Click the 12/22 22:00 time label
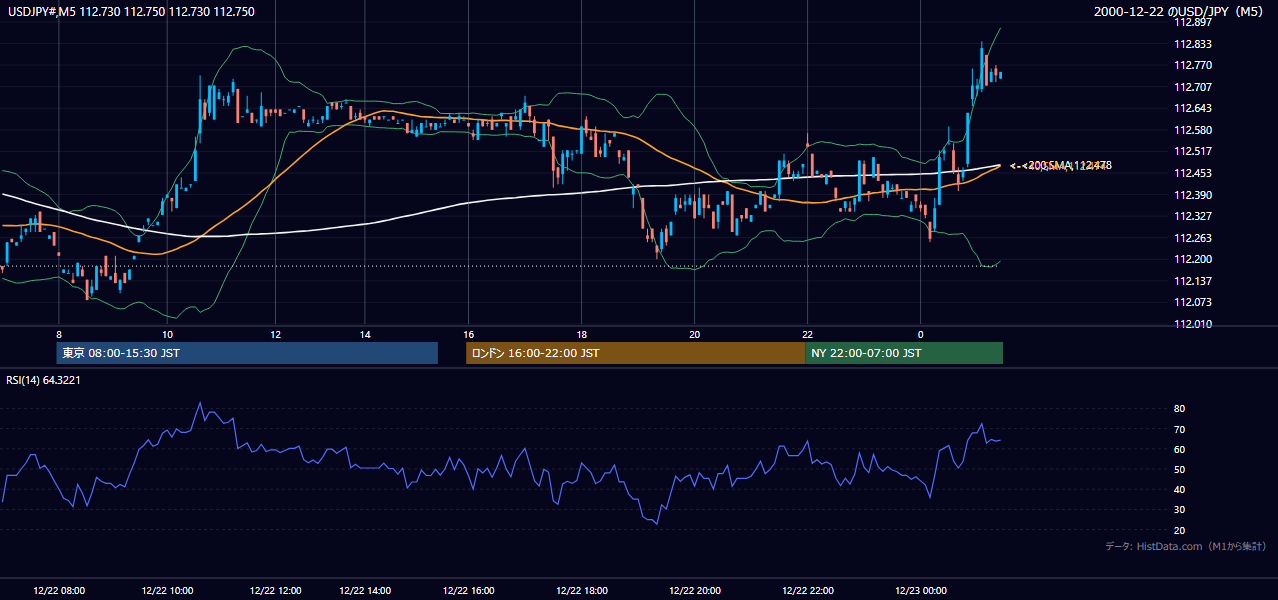The width and height of the screenshot is (1278, 600). click(808, 590)
